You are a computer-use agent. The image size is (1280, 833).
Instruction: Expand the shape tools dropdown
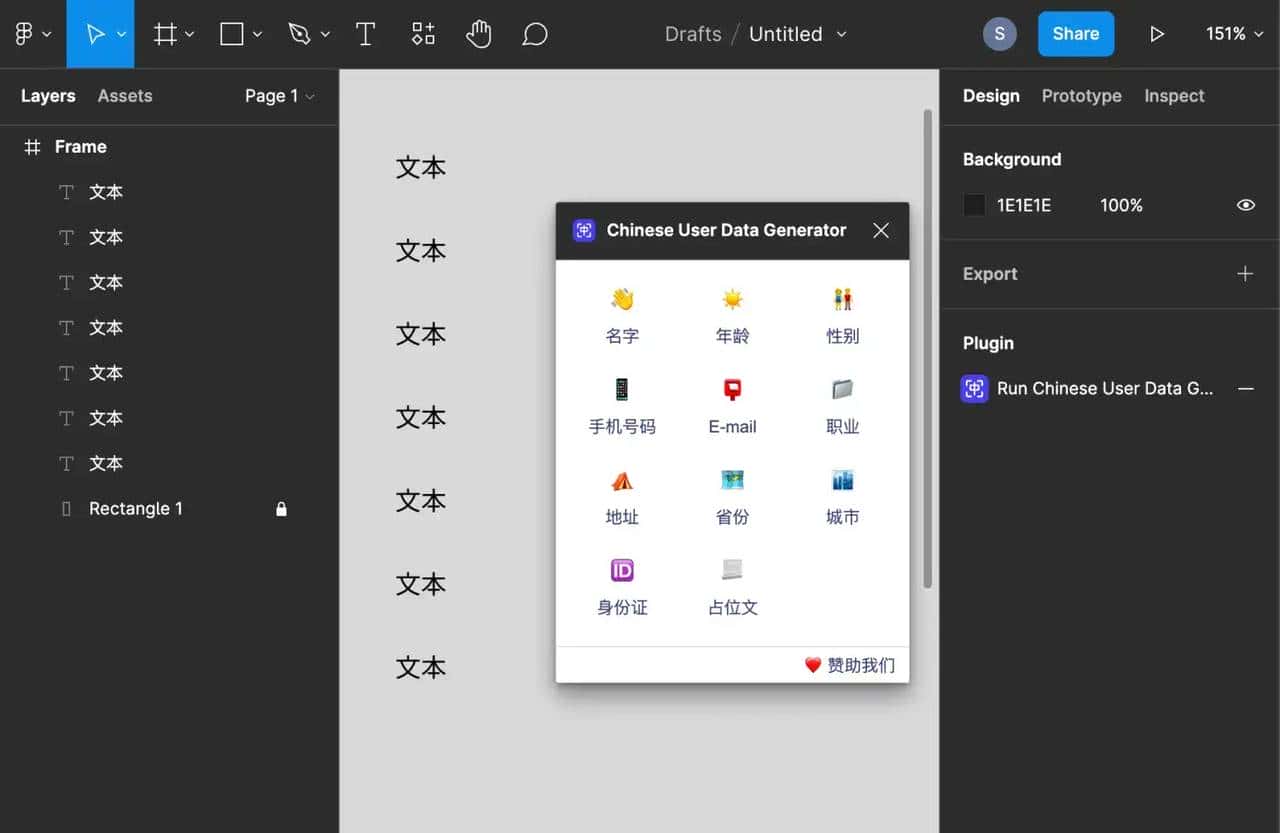coord(256,33)
